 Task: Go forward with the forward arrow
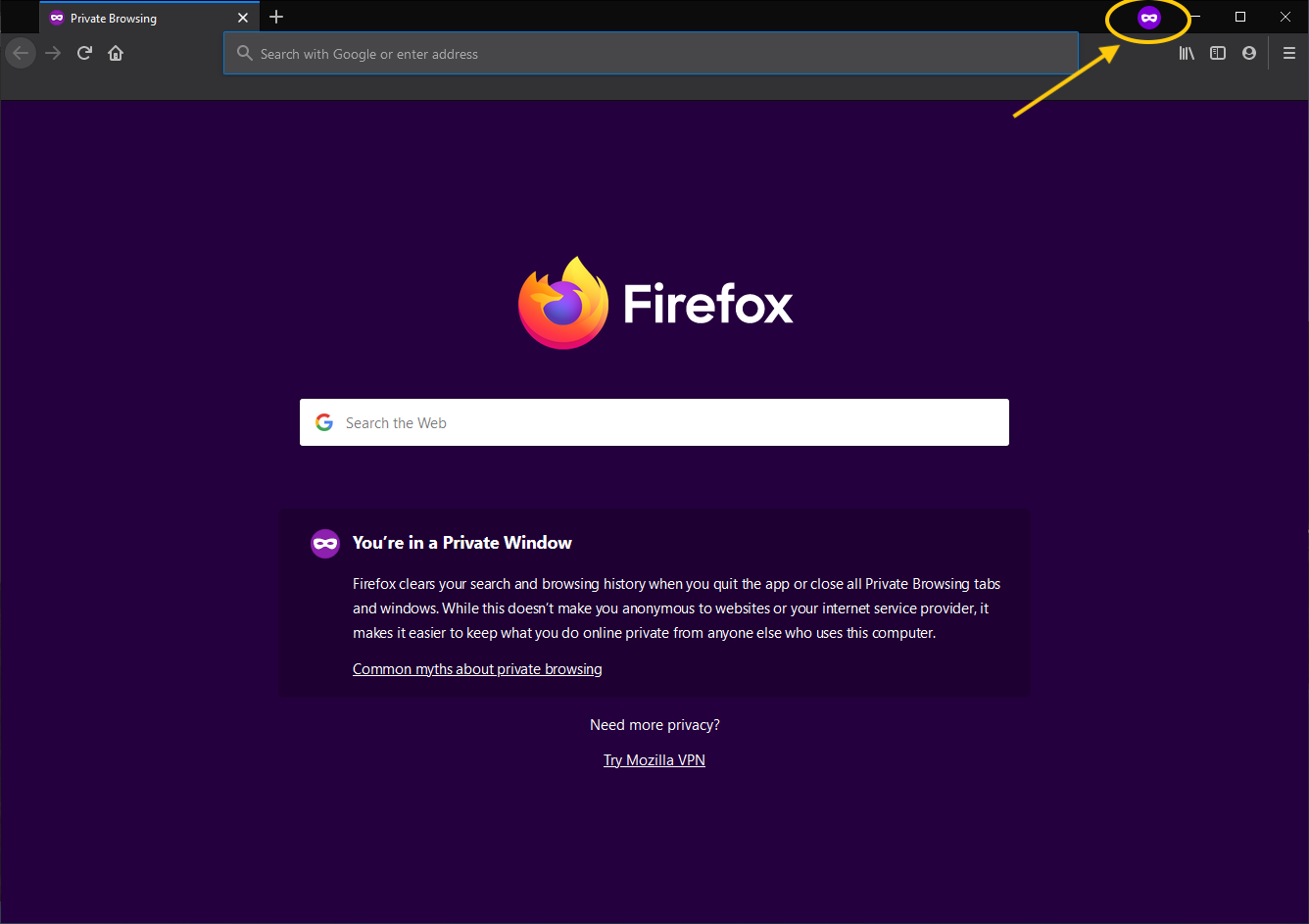coord(53,53)
